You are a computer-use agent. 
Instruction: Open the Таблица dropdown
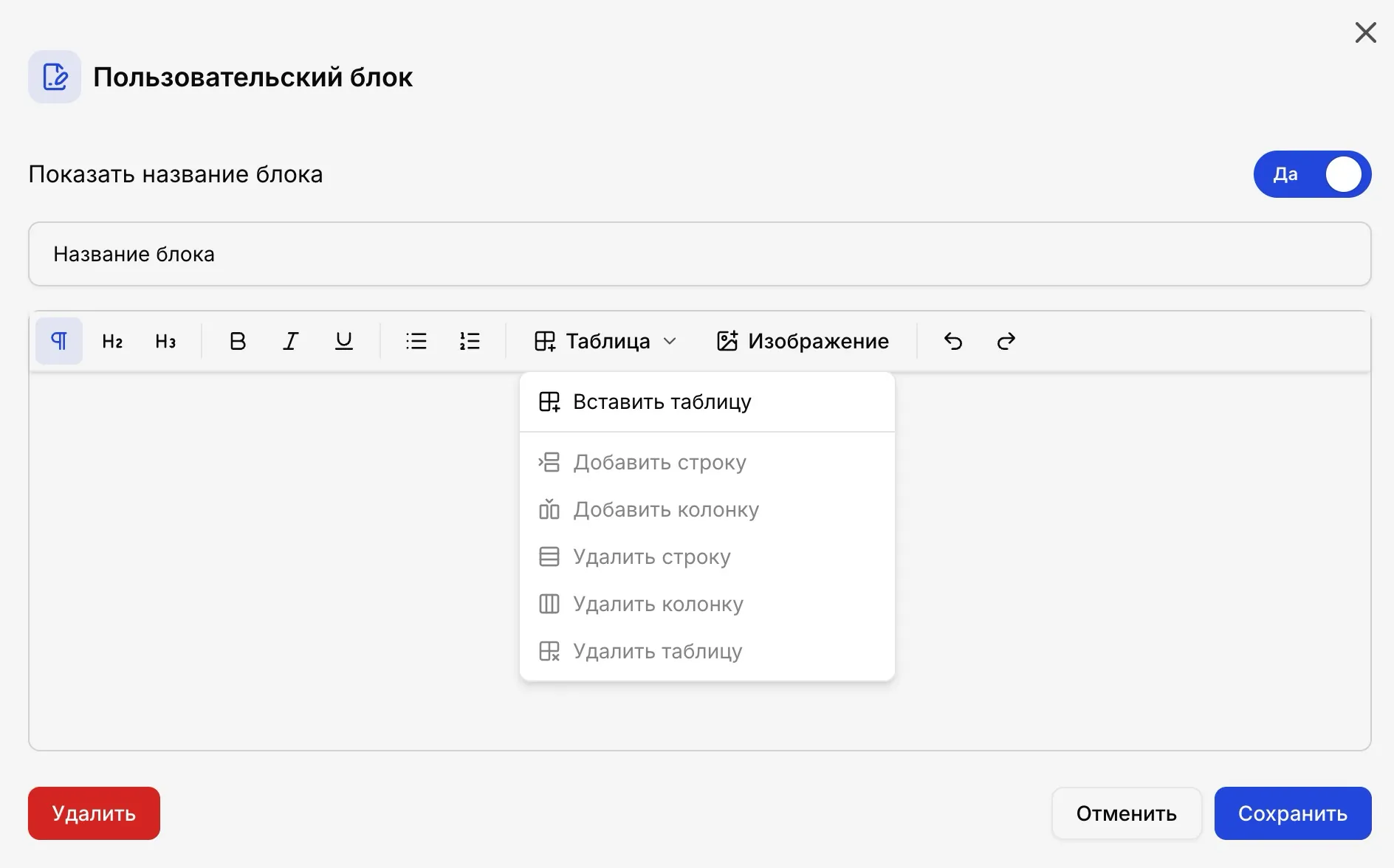click(x=605, y=341)
